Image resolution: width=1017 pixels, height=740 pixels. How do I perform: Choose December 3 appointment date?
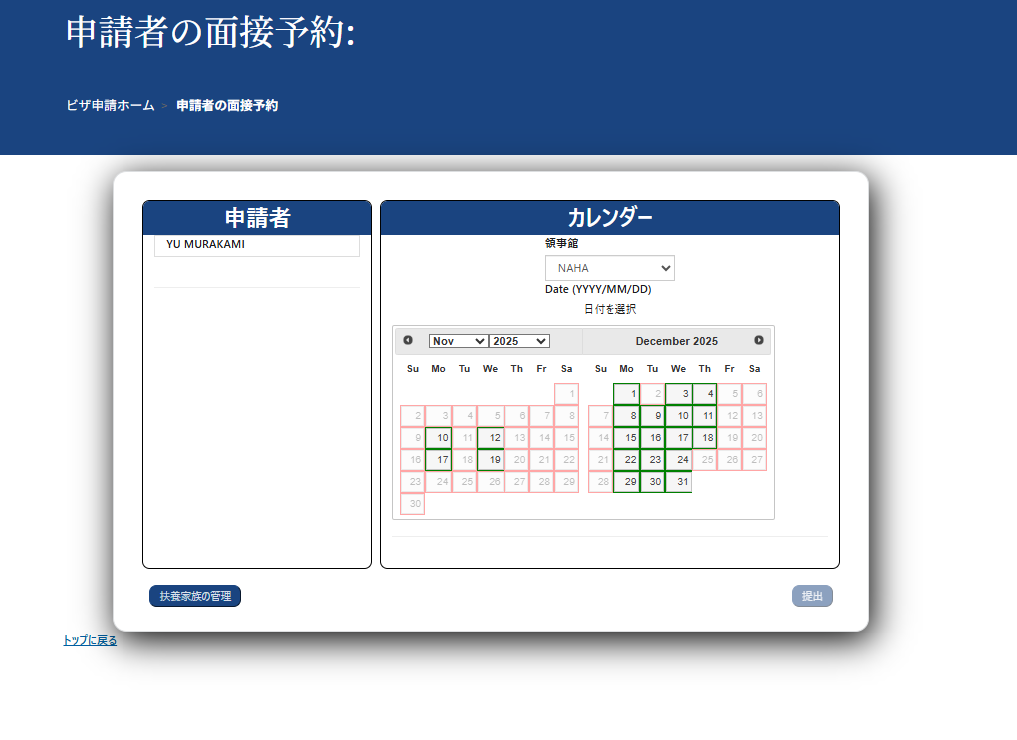pyautogui.click(x=679, y=394)
